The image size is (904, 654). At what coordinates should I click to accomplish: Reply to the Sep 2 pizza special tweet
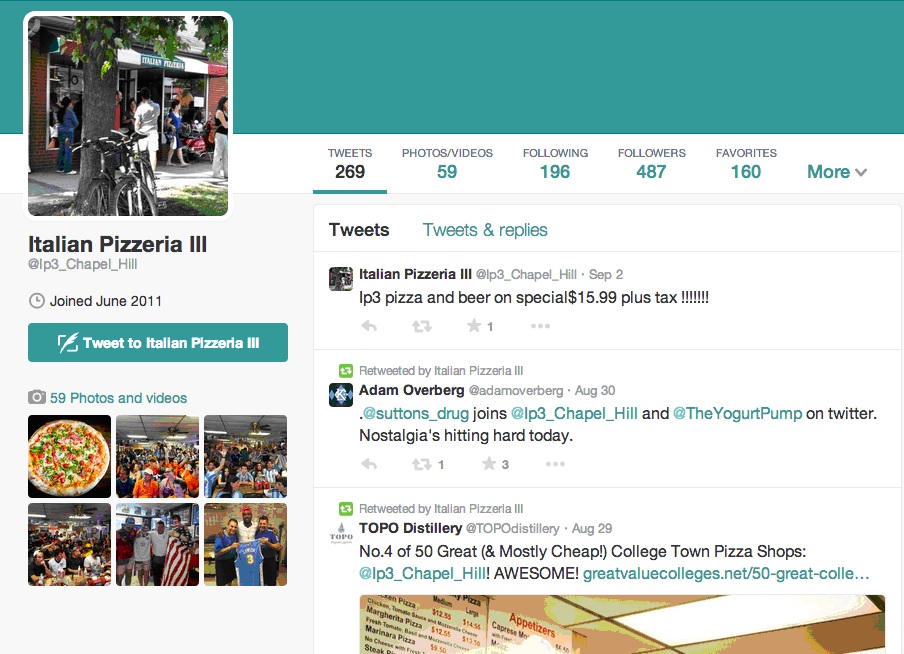pyautogui.click(x=369, y=326)
